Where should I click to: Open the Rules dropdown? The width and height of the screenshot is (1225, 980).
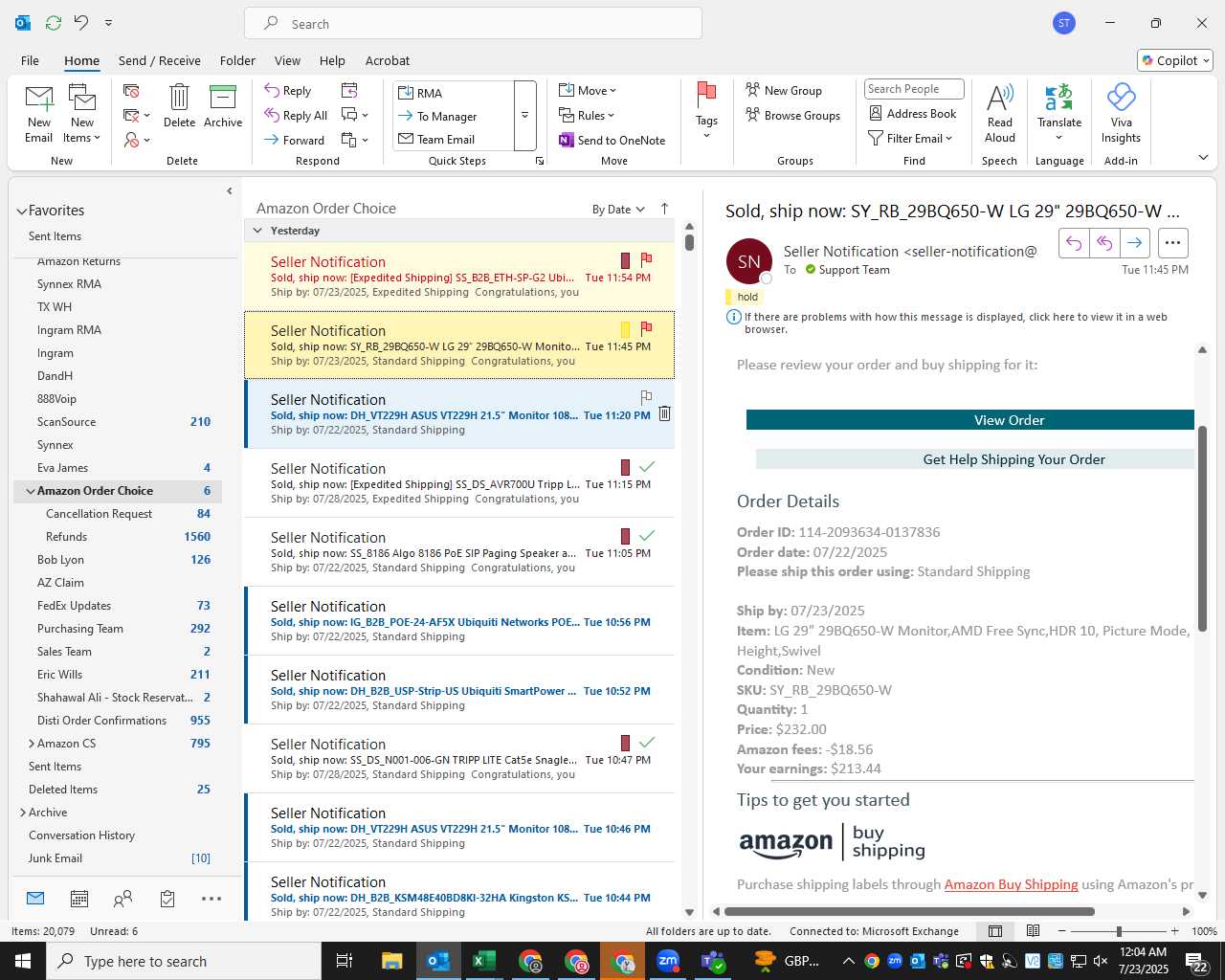pos(587,116)
